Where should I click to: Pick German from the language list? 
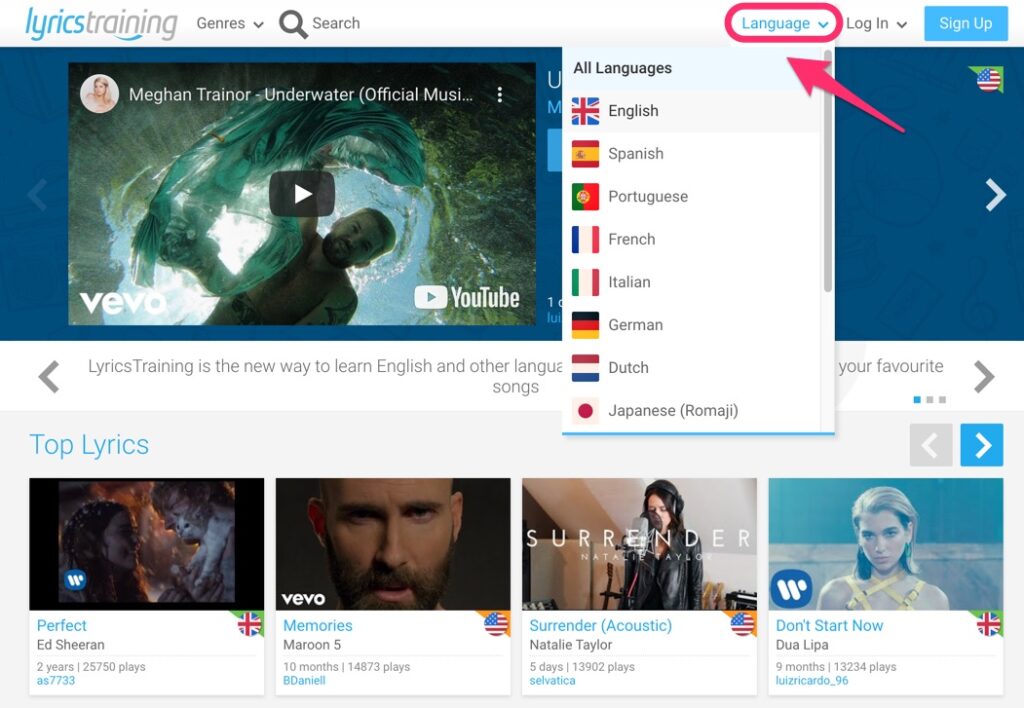click(x=635, y=325)
